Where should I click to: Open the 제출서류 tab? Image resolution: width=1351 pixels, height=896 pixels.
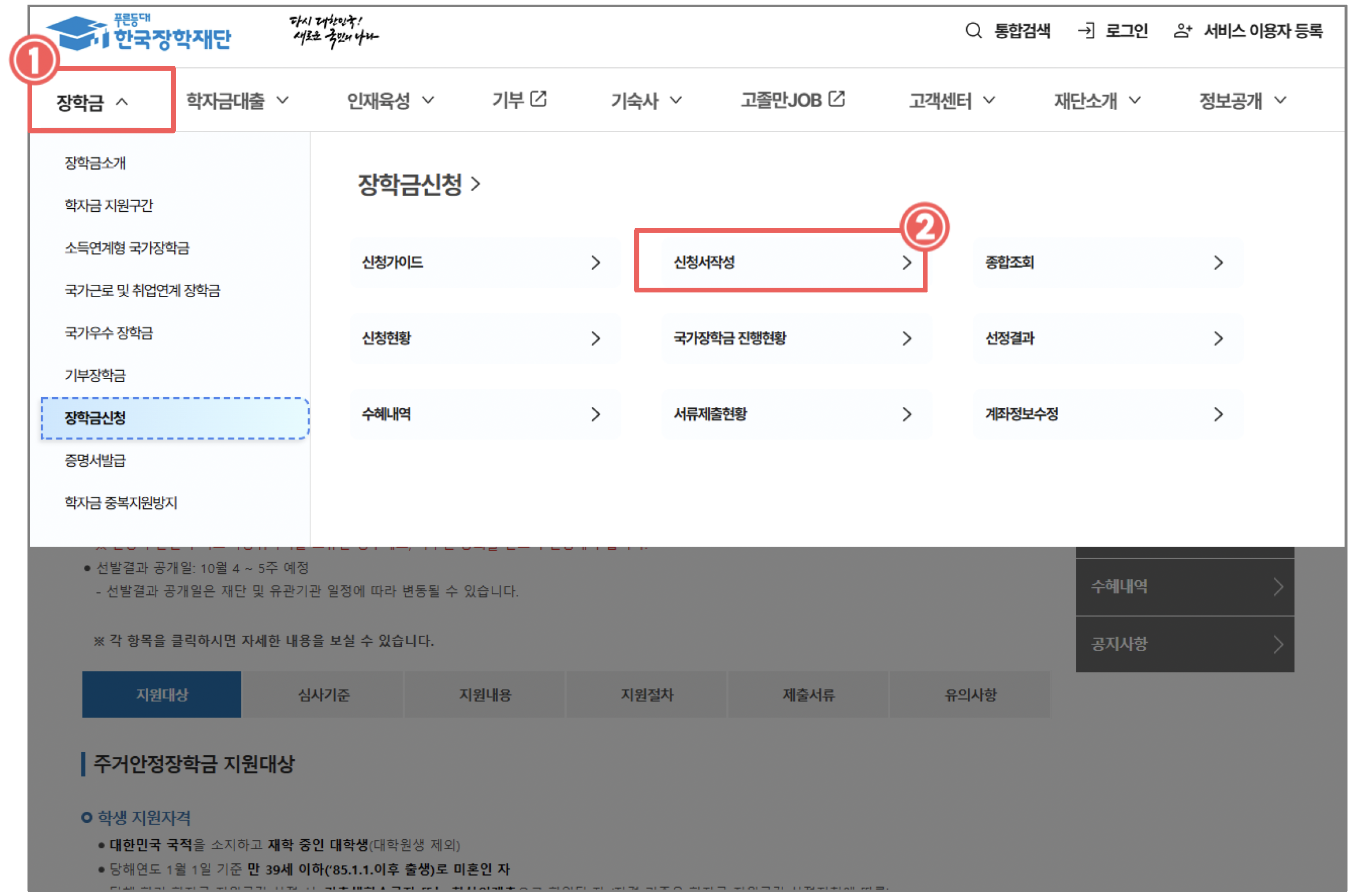808,694
